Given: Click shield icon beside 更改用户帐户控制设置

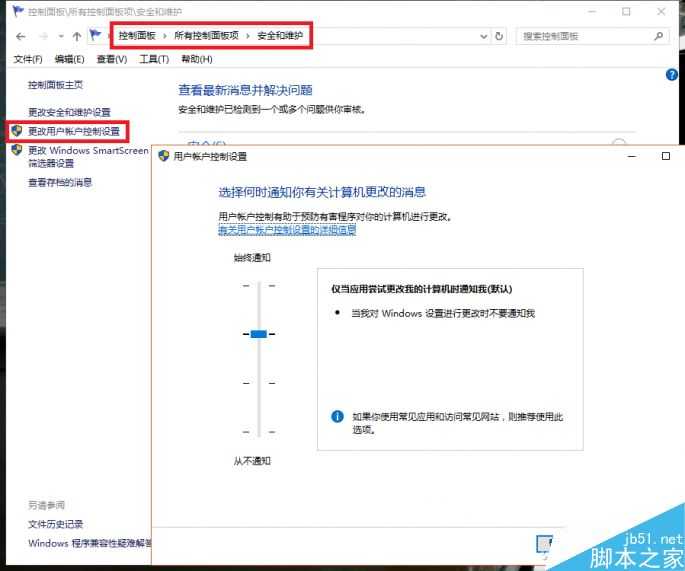Looking at the screenshot, I should point(16,131).
